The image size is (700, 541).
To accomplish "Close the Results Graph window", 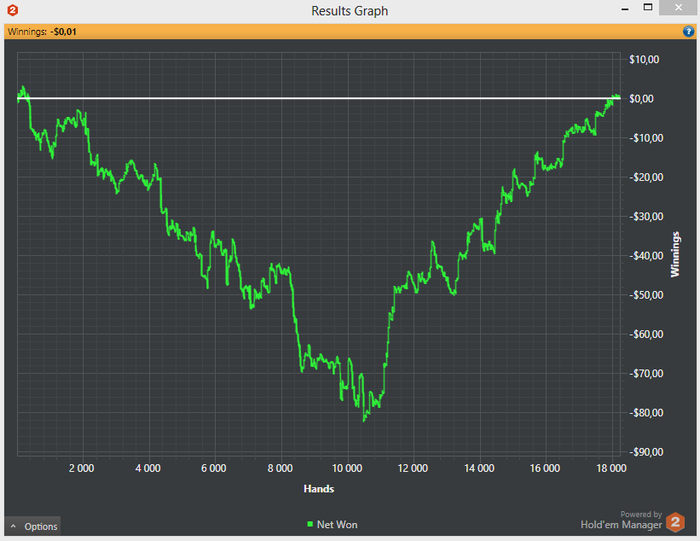I will (678, 8).
